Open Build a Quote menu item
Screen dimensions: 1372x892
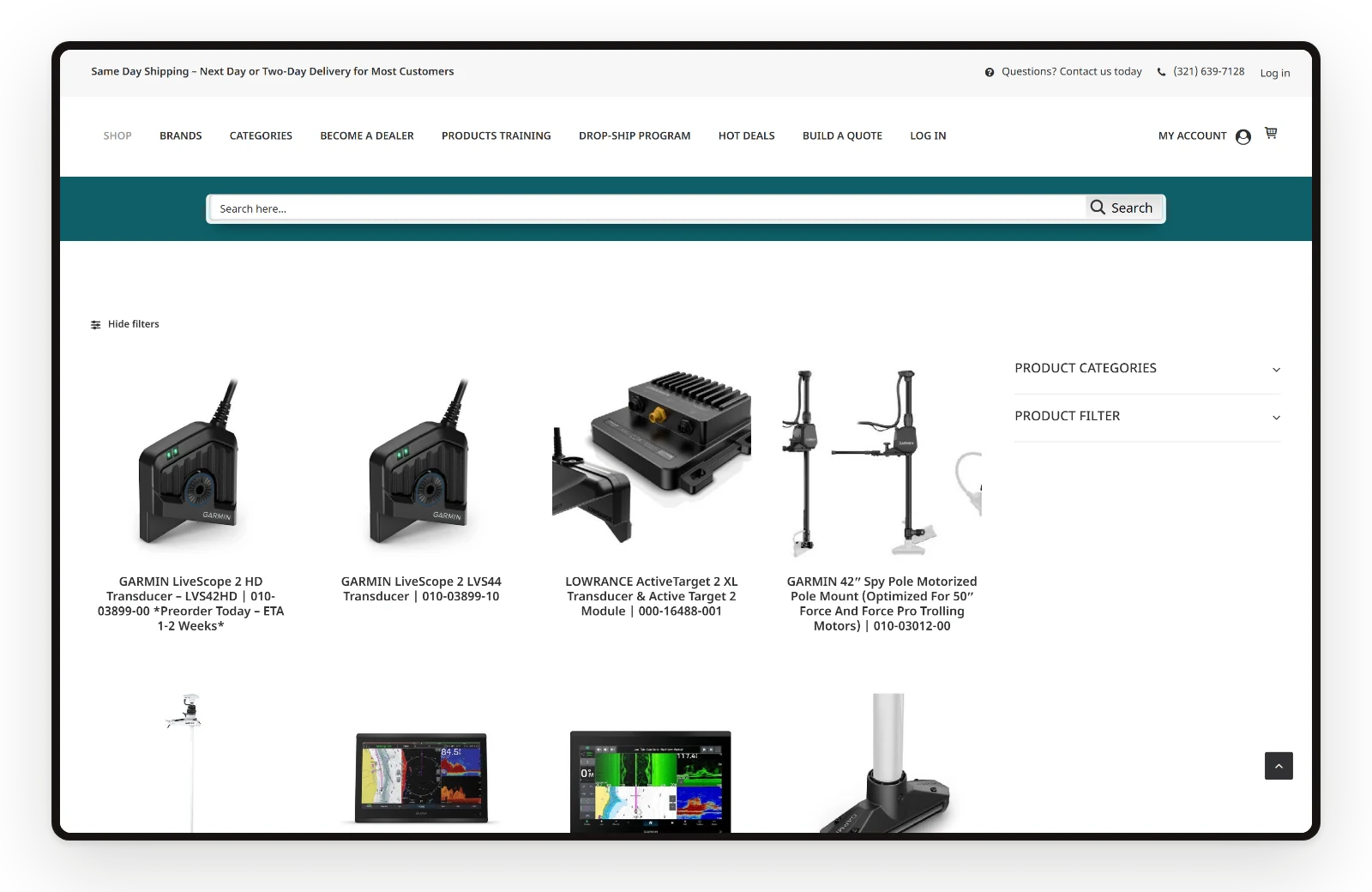pyautogui.click(x=842, y=136)
